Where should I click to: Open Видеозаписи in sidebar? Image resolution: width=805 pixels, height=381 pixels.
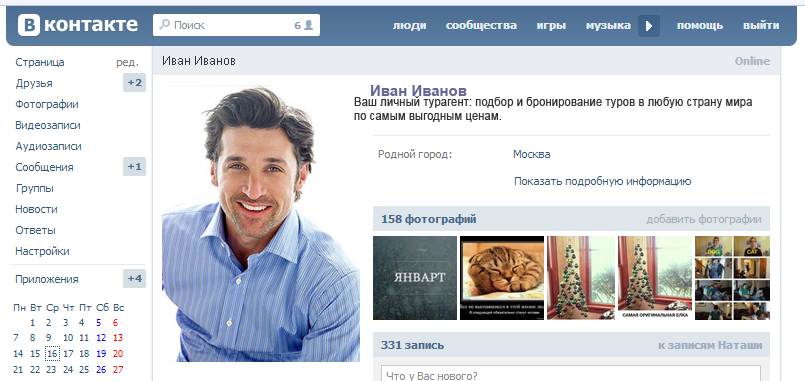48,125
